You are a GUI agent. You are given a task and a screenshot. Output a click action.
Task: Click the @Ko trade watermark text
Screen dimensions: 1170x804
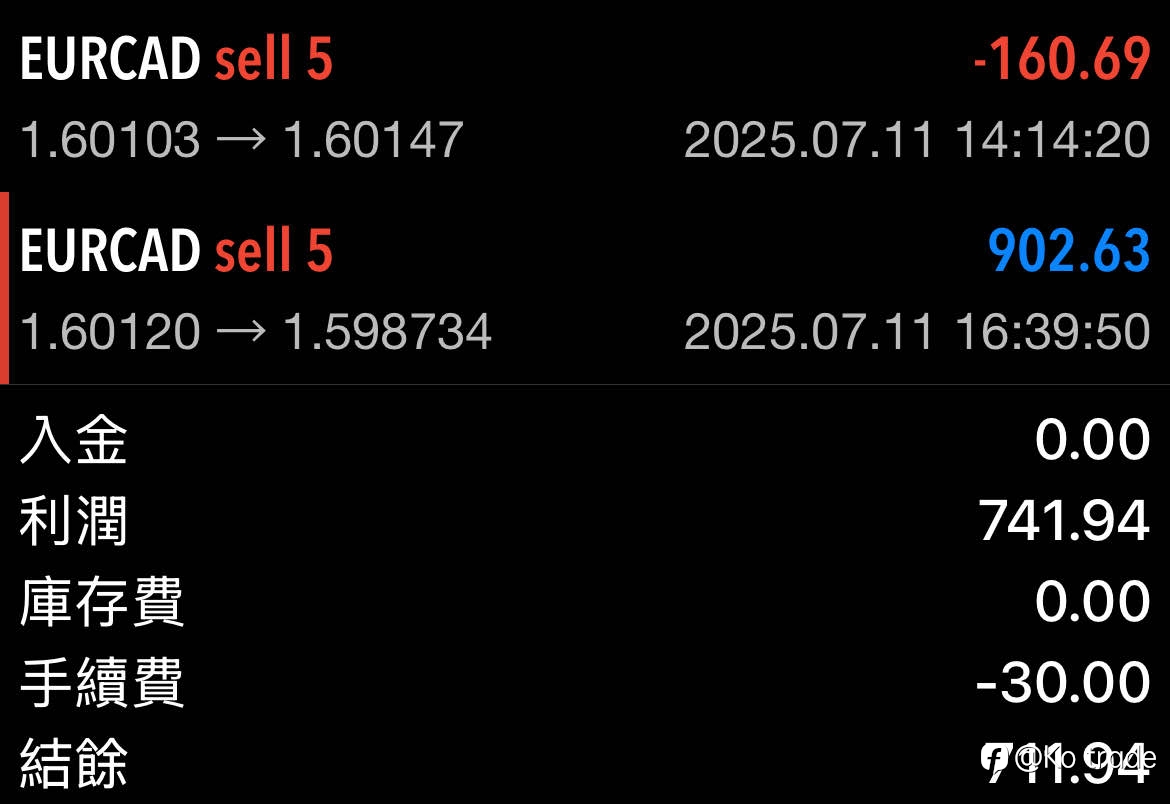pos(1086,758)
